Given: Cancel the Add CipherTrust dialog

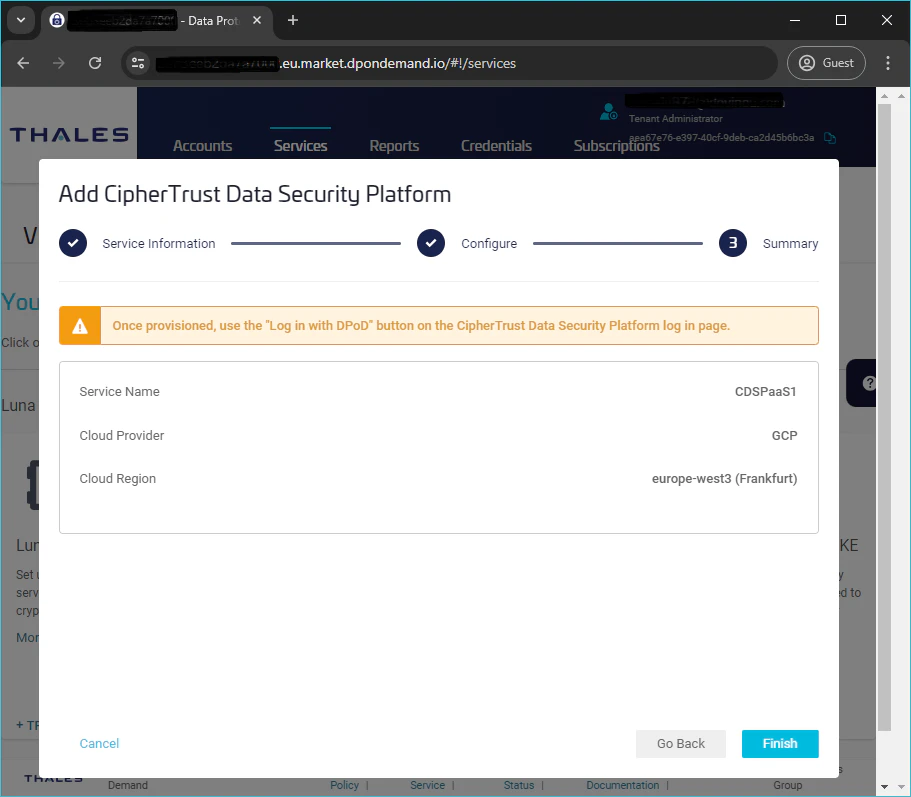Looking at the screenshot, I should [99, 744].
